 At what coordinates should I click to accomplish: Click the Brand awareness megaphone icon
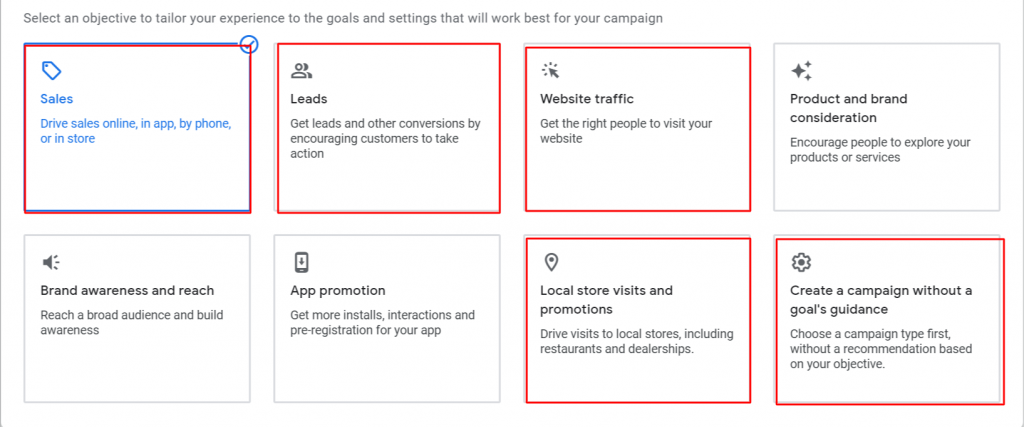pyautogui.click(x=51, y=262)
